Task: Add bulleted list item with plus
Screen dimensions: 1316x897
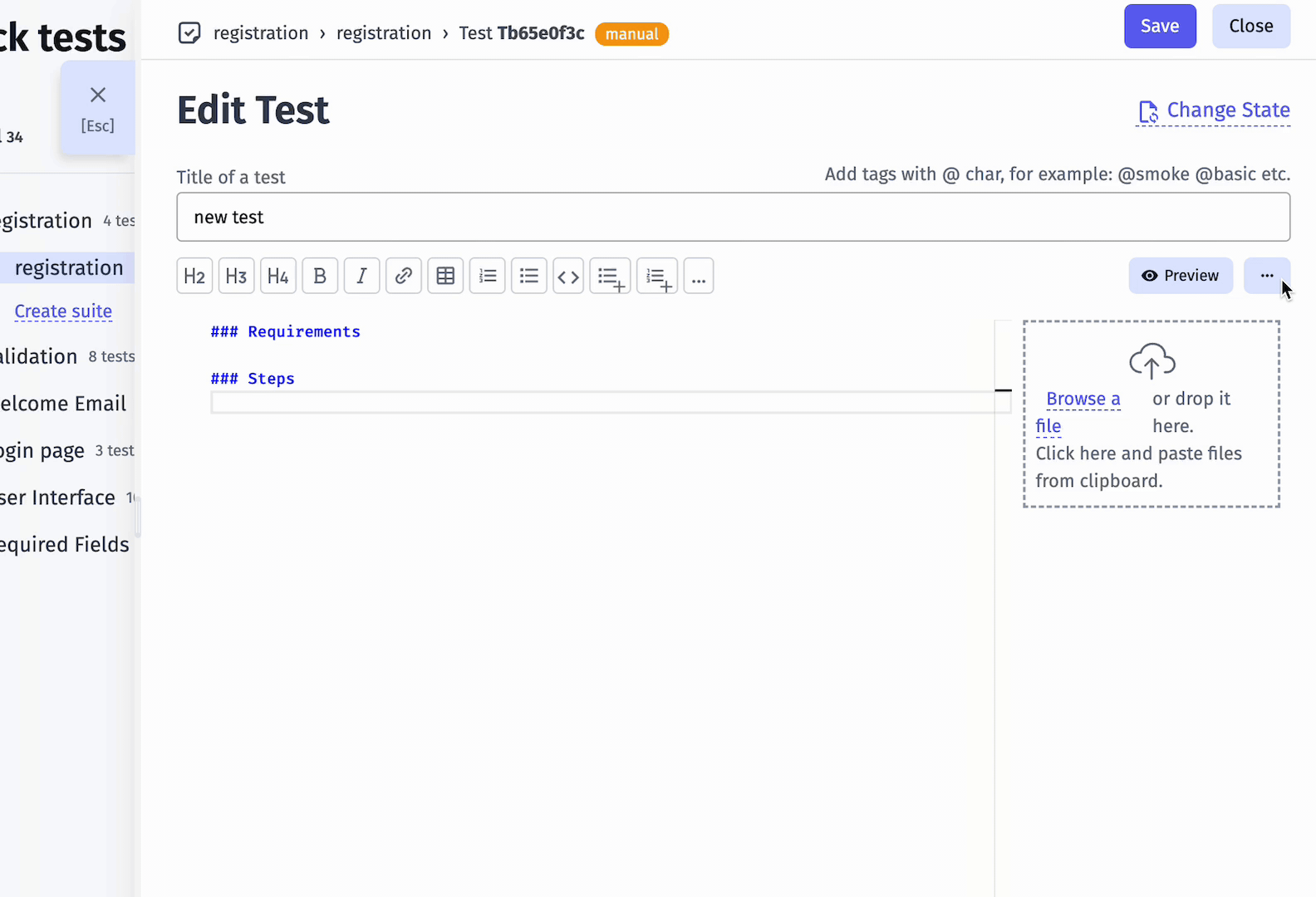Action: pos(611,276)
